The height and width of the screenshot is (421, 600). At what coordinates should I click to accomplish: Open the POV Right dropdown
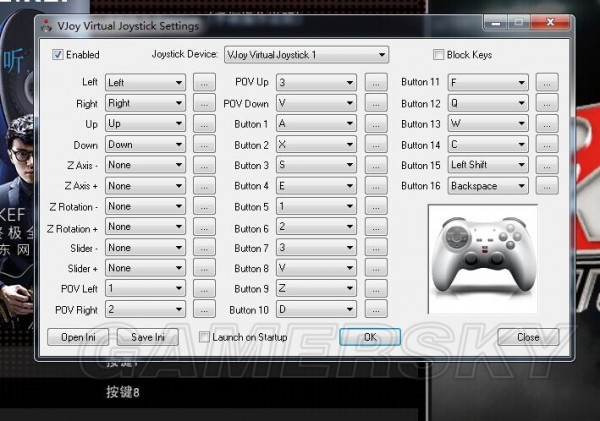pyautogui.click(x=145, y=309)
